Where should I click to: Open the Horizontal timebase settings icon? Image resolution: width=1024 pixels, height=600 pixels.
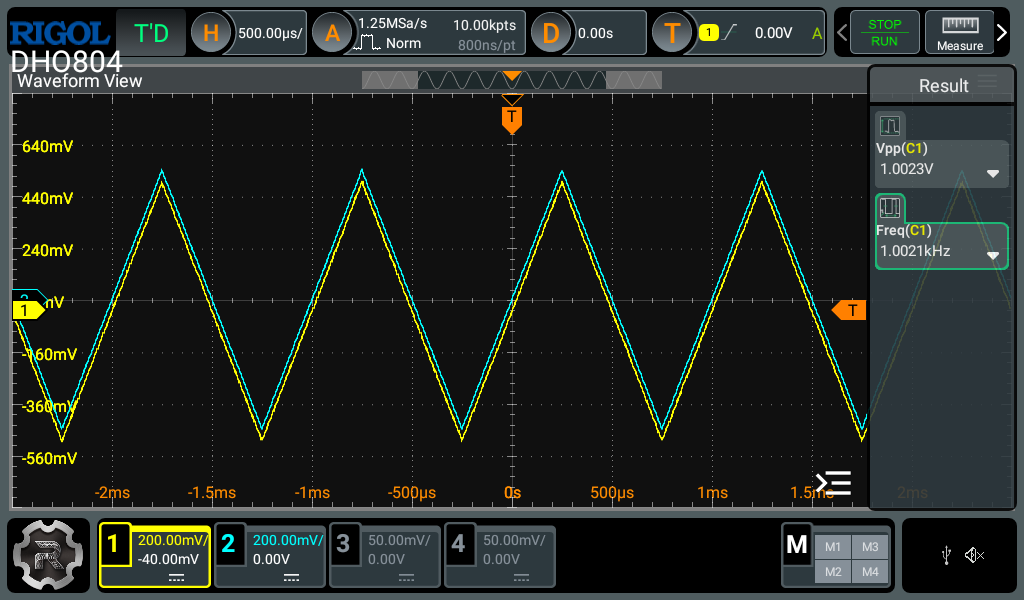(x=211, y=33)
